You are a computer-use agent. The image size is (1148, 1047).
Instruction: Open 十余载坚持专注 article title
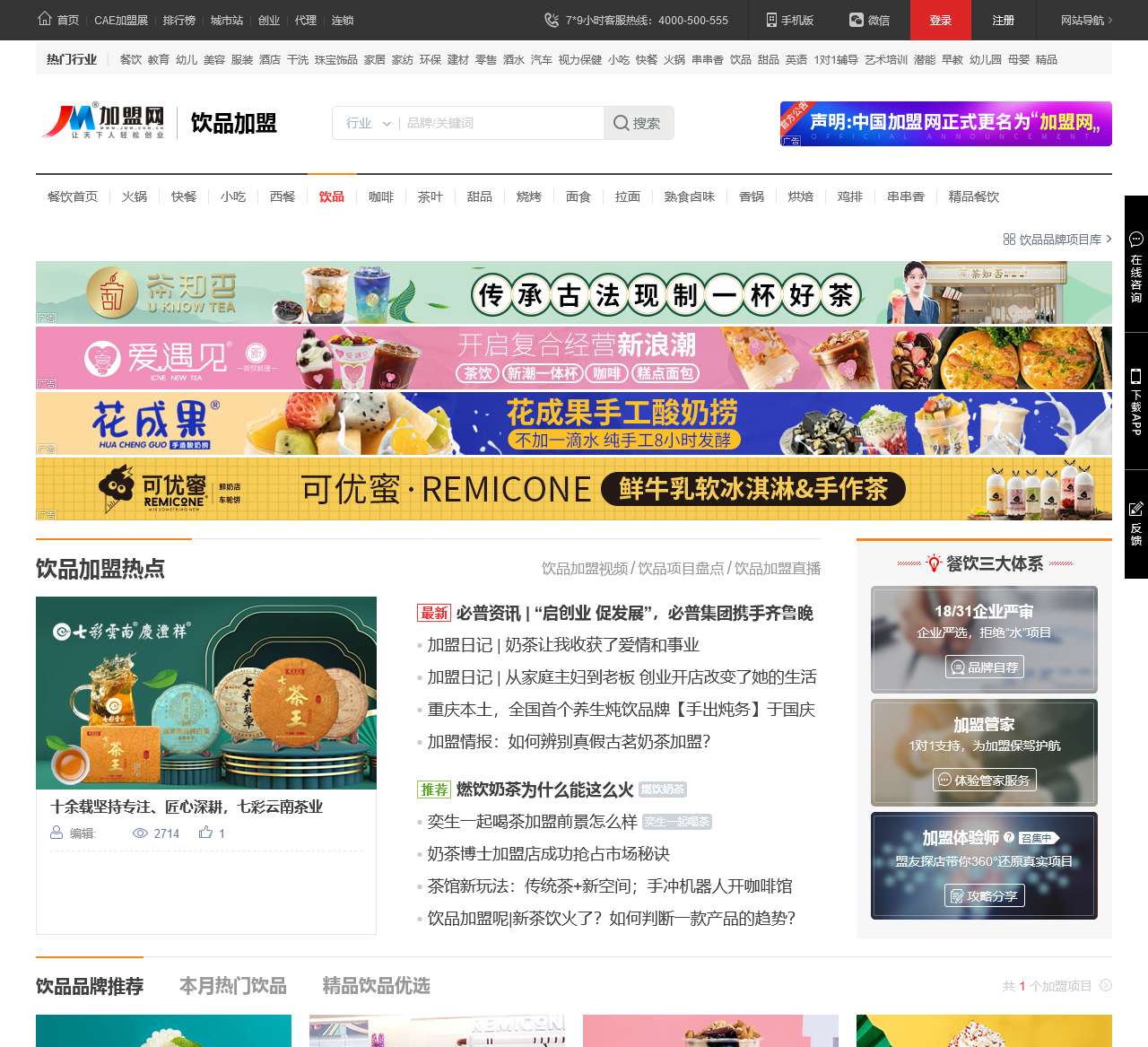click(x=187, y=807)
